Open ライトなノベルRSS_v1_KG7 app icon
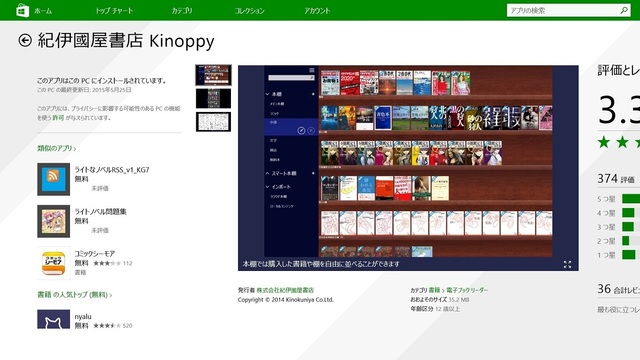640x360 pixels. point(53,179)
